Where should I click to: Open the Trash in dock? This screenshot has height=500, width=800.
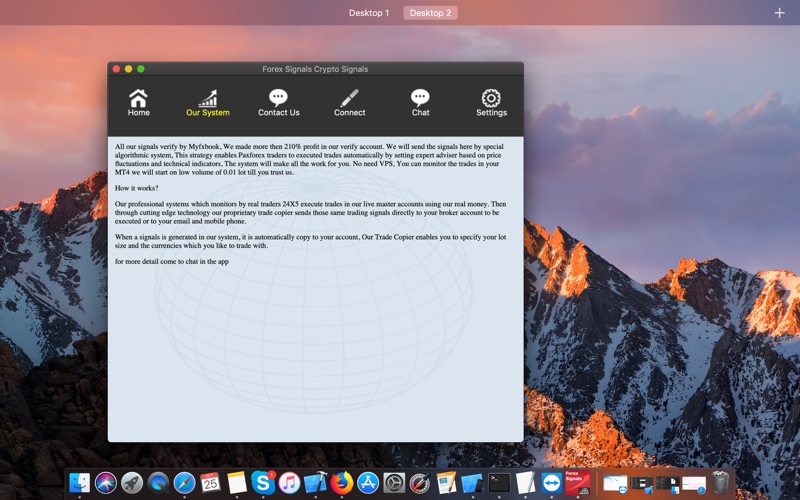pyautogui.click(x=720, y=483)
